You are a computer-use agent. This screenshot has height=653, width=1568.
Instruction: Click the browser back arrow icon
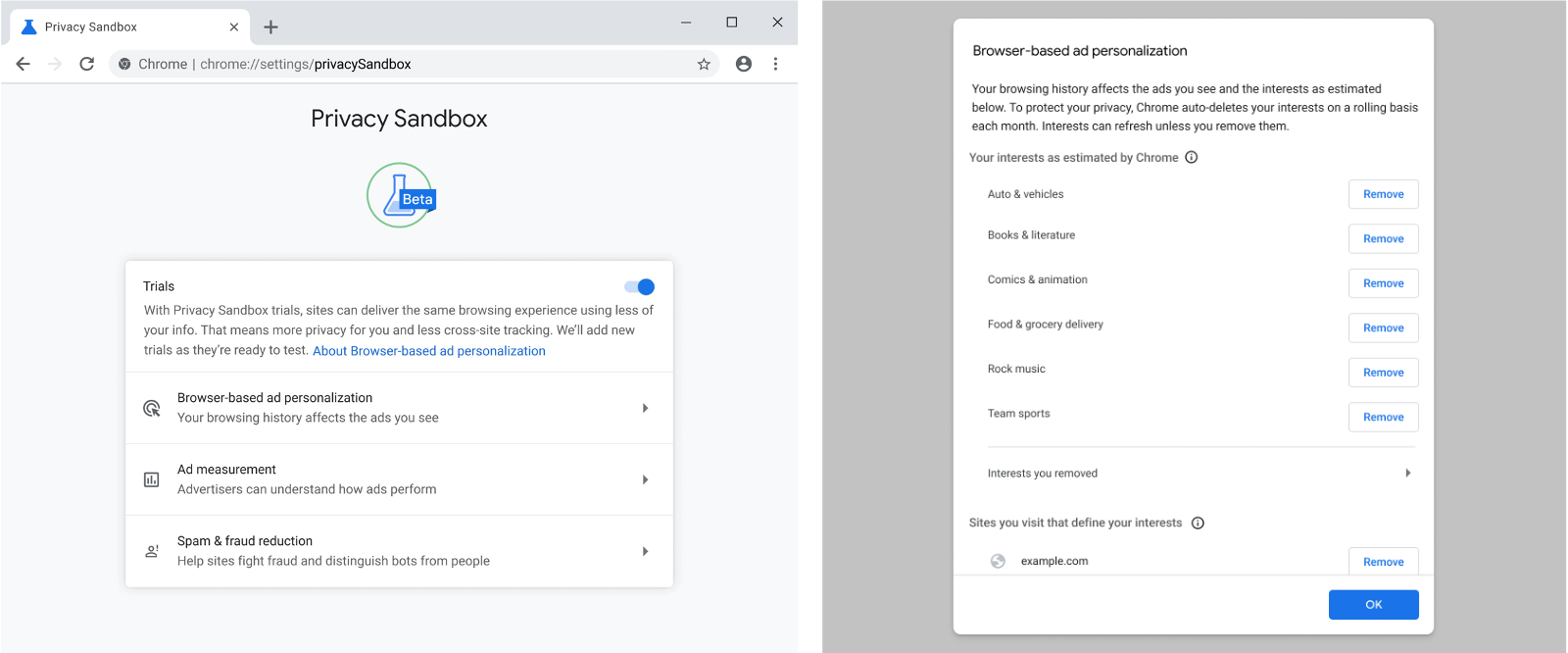(24, 64)
